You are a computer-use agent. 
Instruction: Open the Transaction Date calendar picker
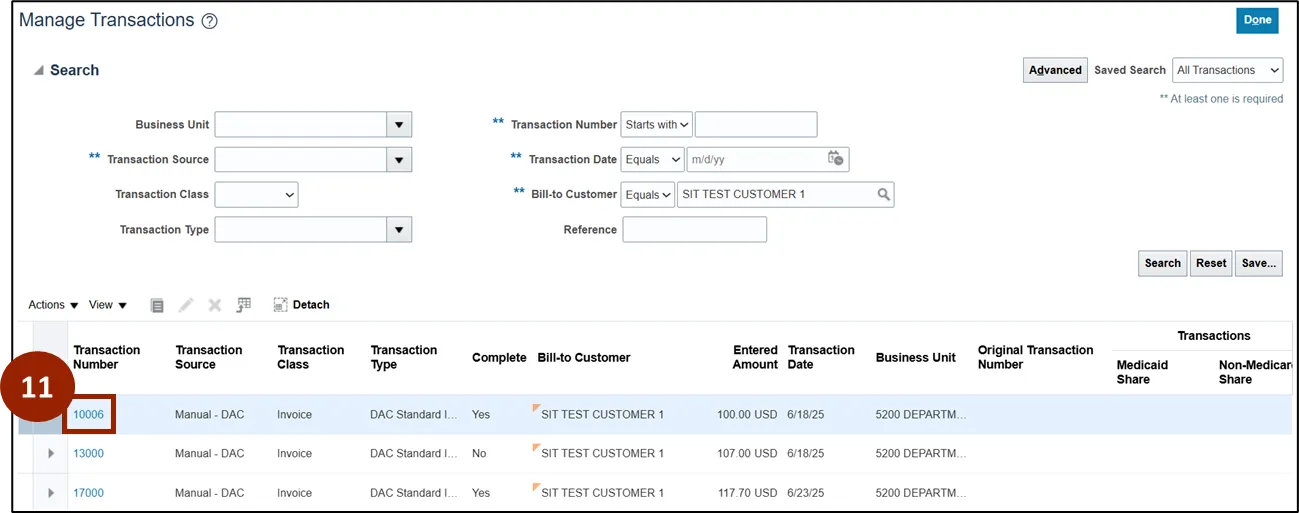tap(836, 159)
